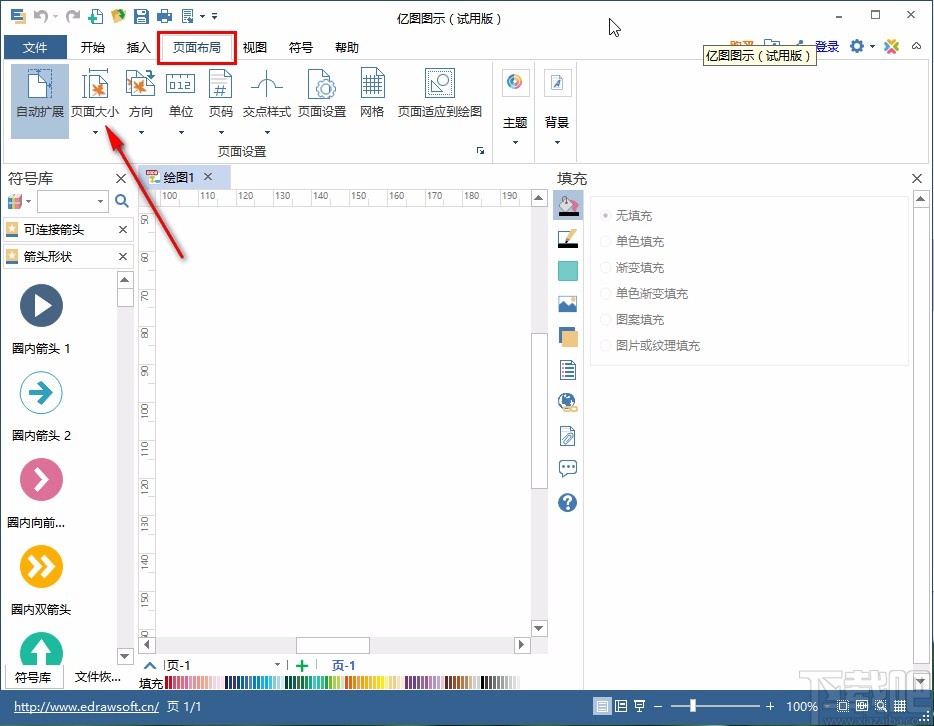The image size is (934, 726).
Task: Save the drawing with the floppy disk icon
Action: pyautogui.click(x=141, y=16)
